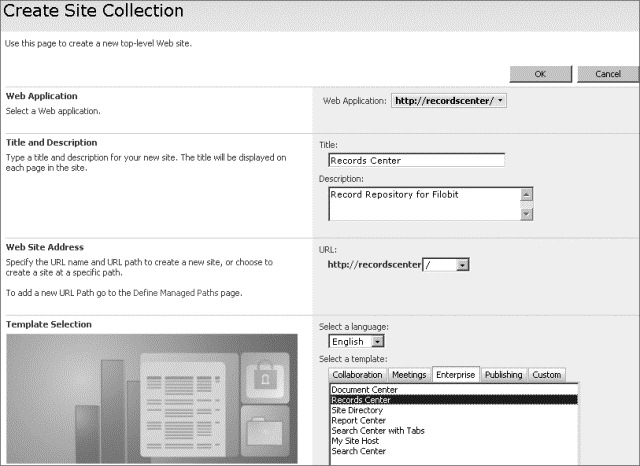Image resolution: width=640 pixels, height=466 pixels.
Task: Switch to the Meetings template tab
Action: [409, 375]
